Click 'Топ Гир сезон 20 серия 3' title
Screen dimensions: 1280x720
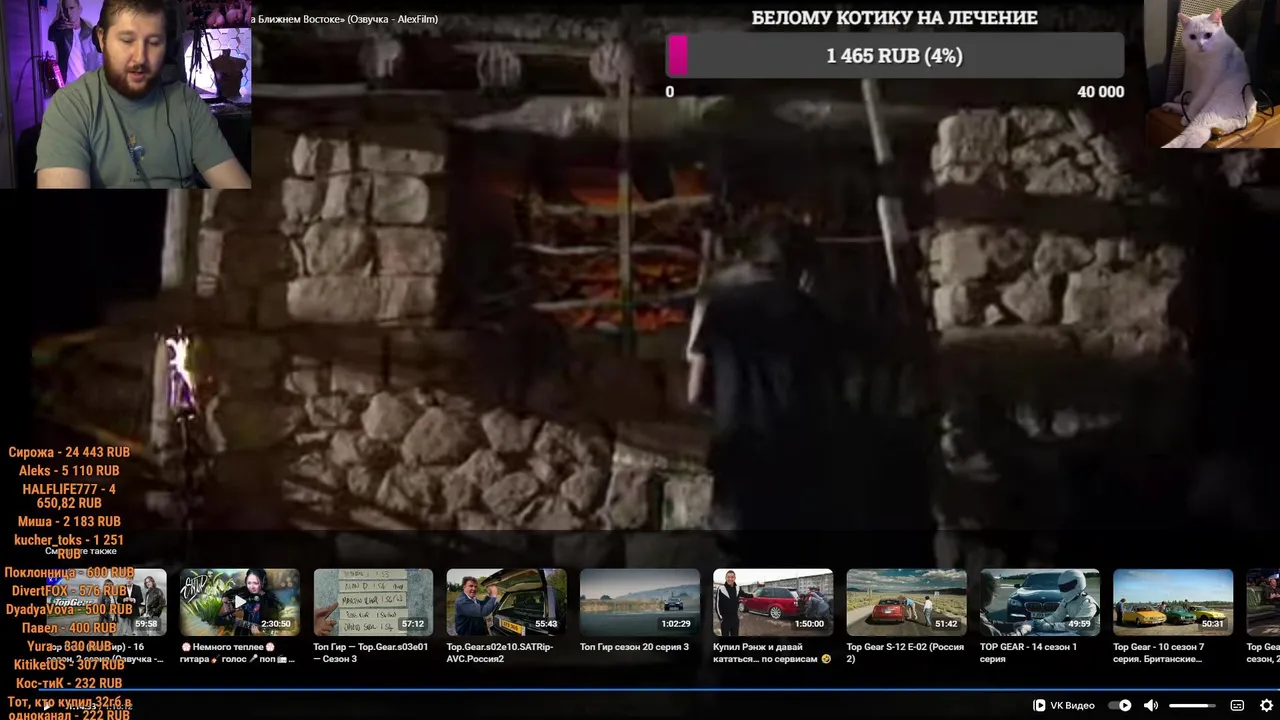[x=634, y=647]
